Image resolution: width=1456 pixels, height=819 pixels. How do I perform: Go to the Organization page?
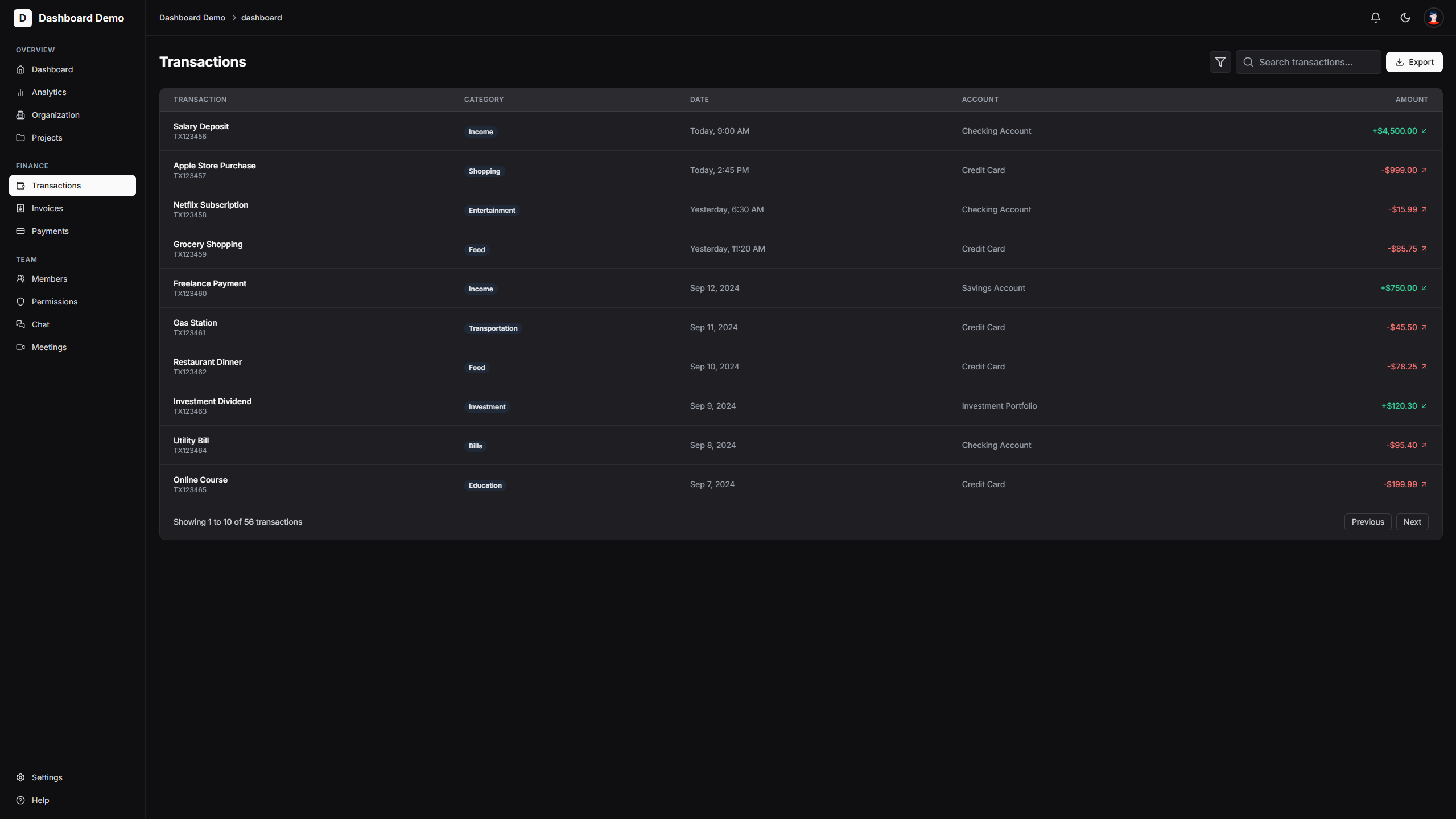[55, 115]
